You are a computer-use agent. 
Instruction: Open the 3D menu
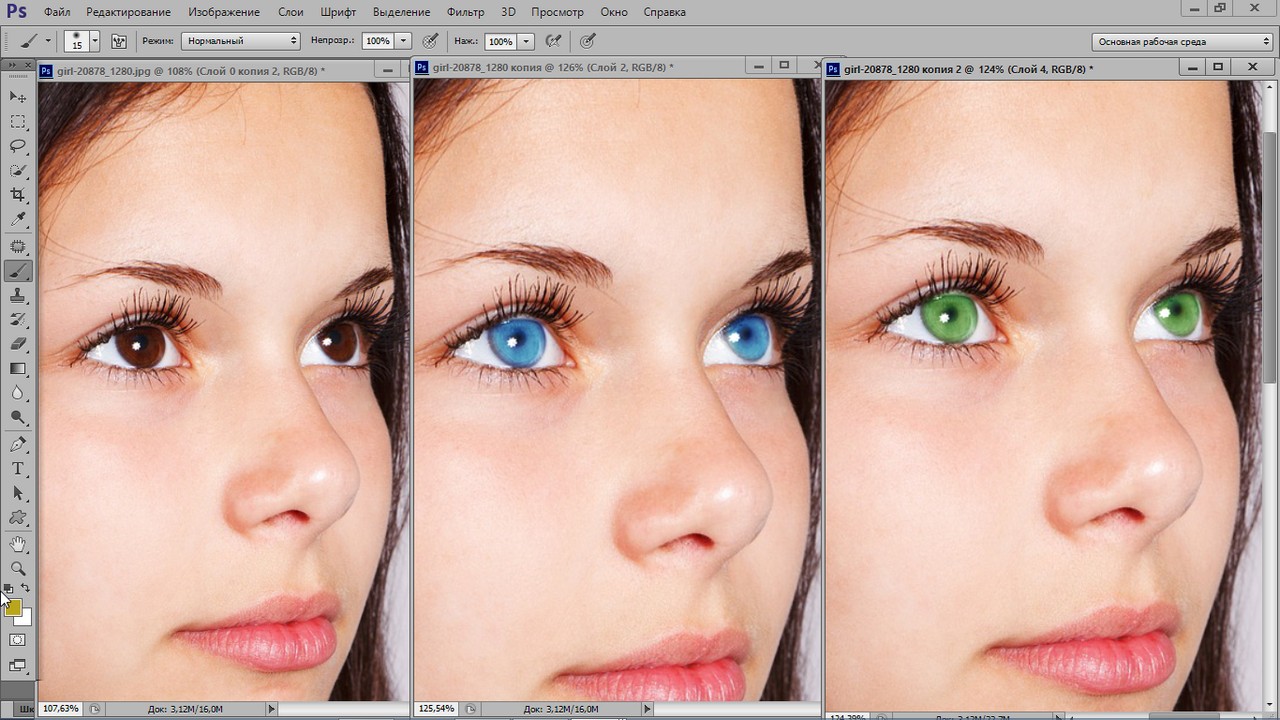click(508, 12)
